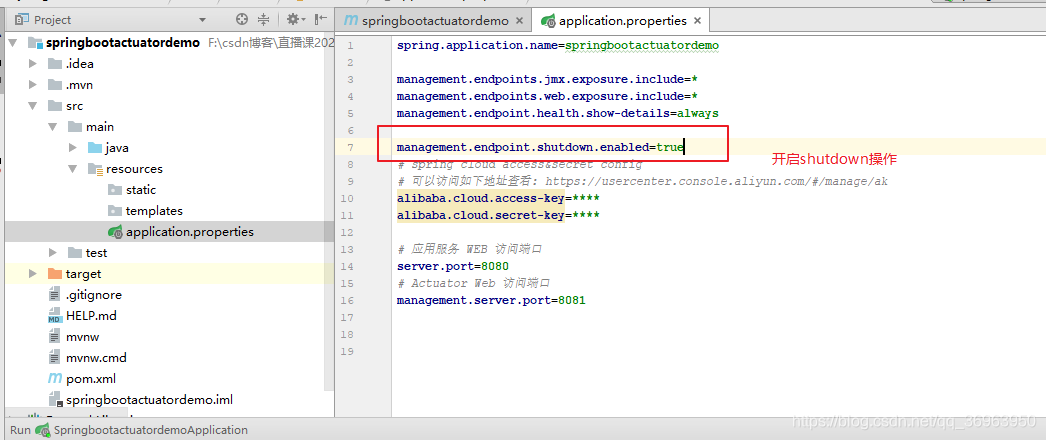Select the HELP.md file

pos(91,315)
